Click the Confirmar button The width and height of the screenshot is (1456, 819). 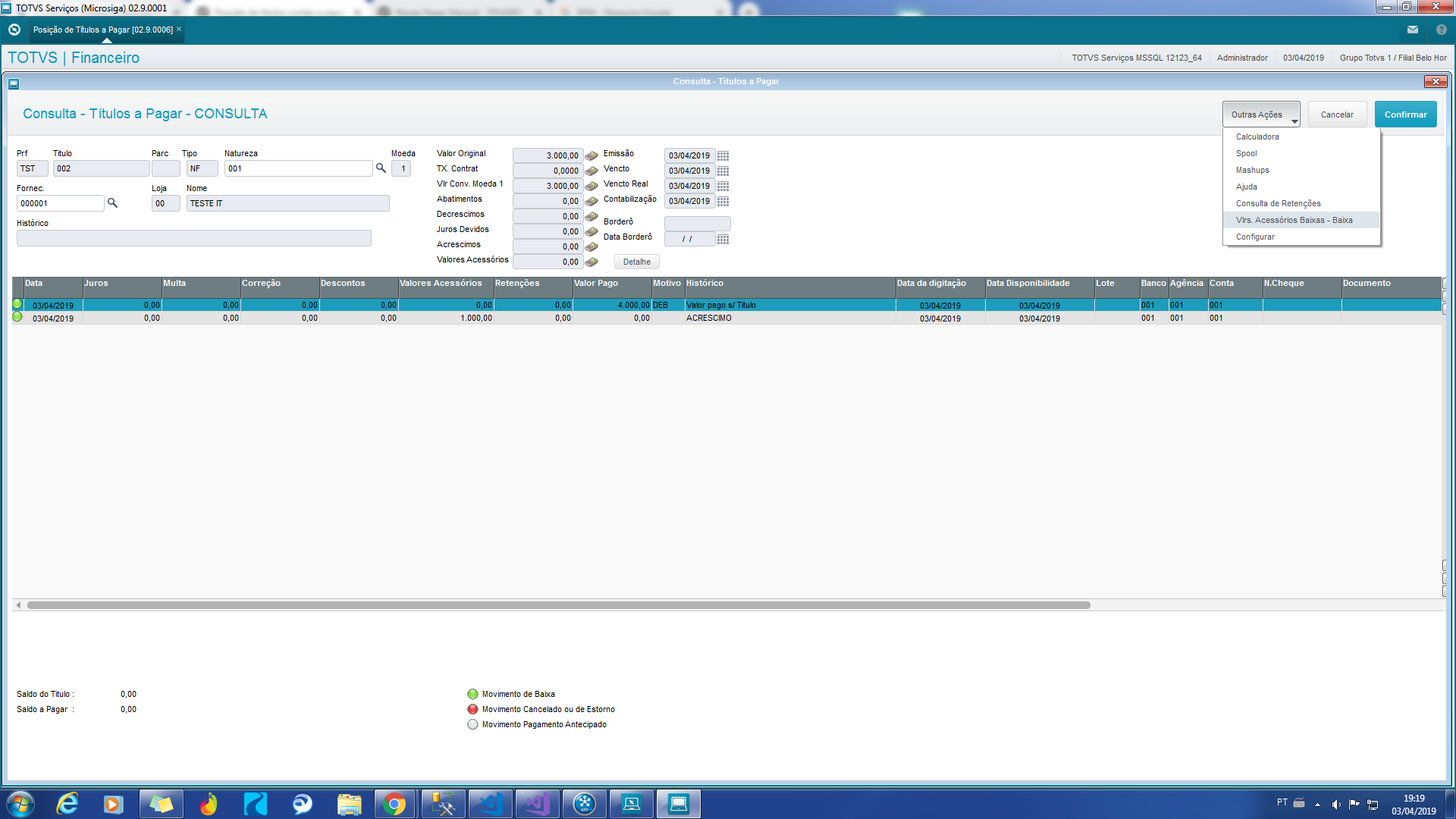coord(1405,115)
